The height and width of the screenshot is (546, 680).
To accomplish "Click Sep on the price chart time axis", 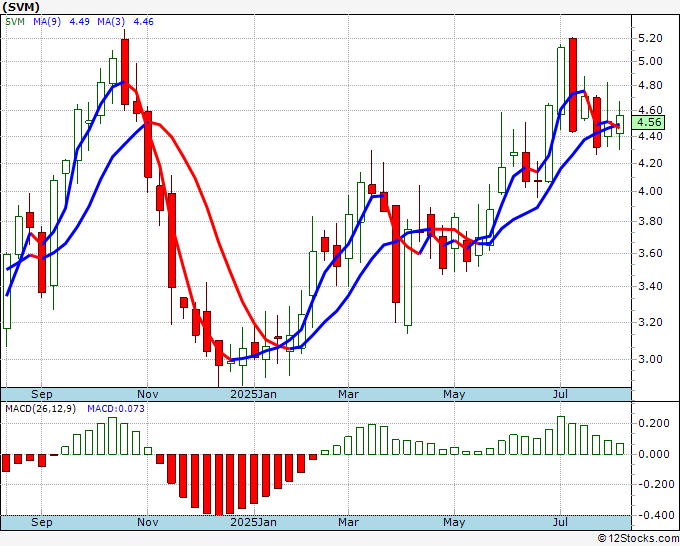I will 42,395.
